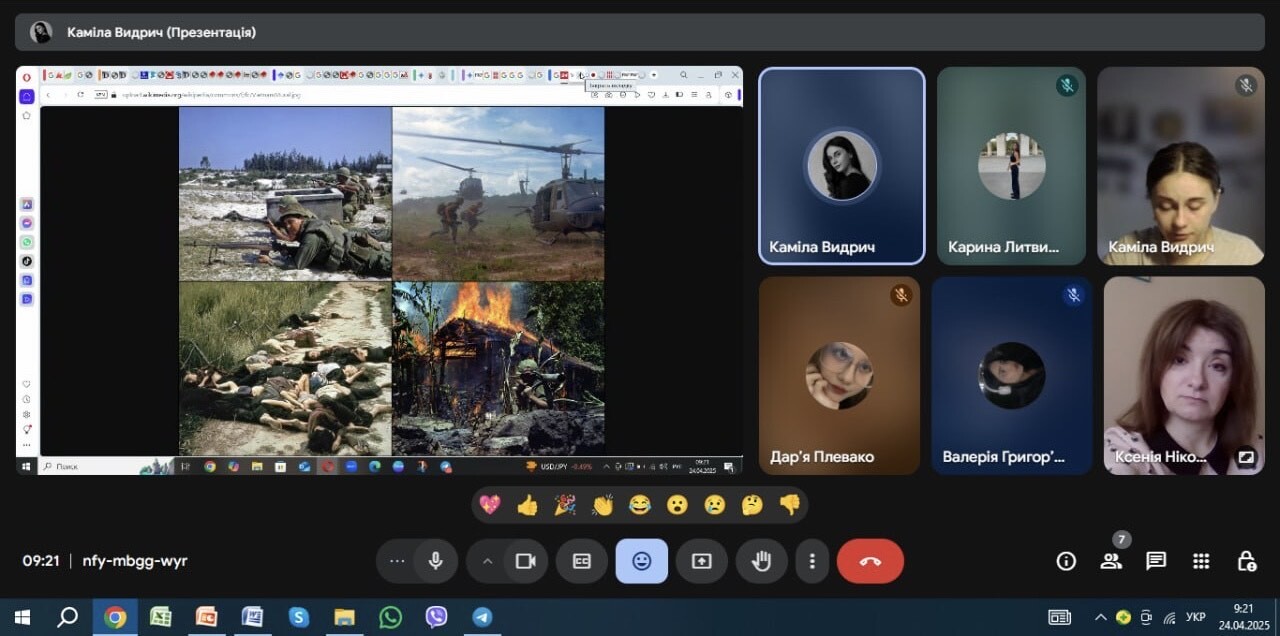Toggle closed captions button
1280x636 pixels.
[x=582, y=561]
